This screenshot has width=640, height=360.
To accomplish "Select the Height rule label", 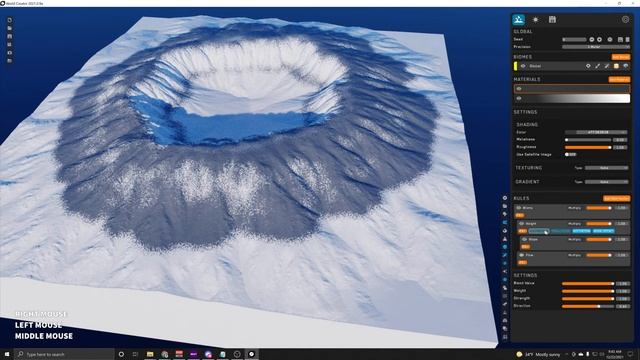I will click(531, 224).
